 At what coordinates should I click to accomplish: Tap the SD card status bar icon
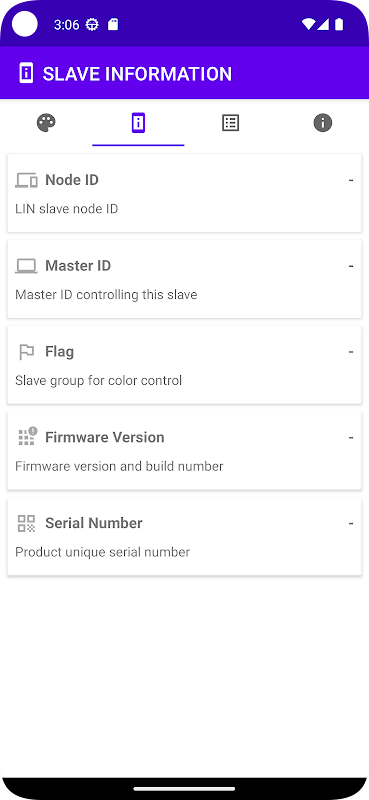pos(113,24)
